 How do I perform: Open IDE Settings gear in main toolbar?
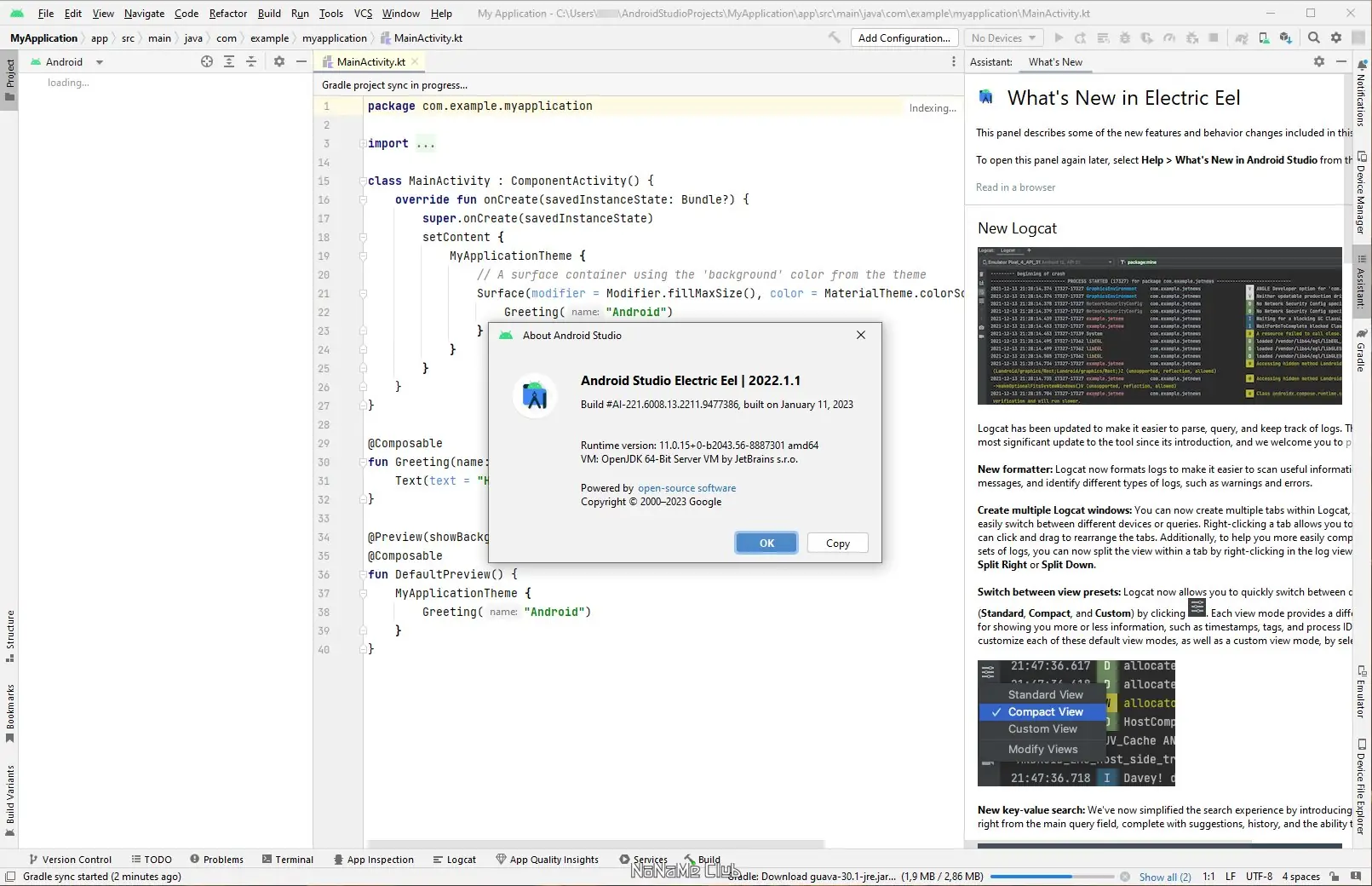pos(1335,37)
